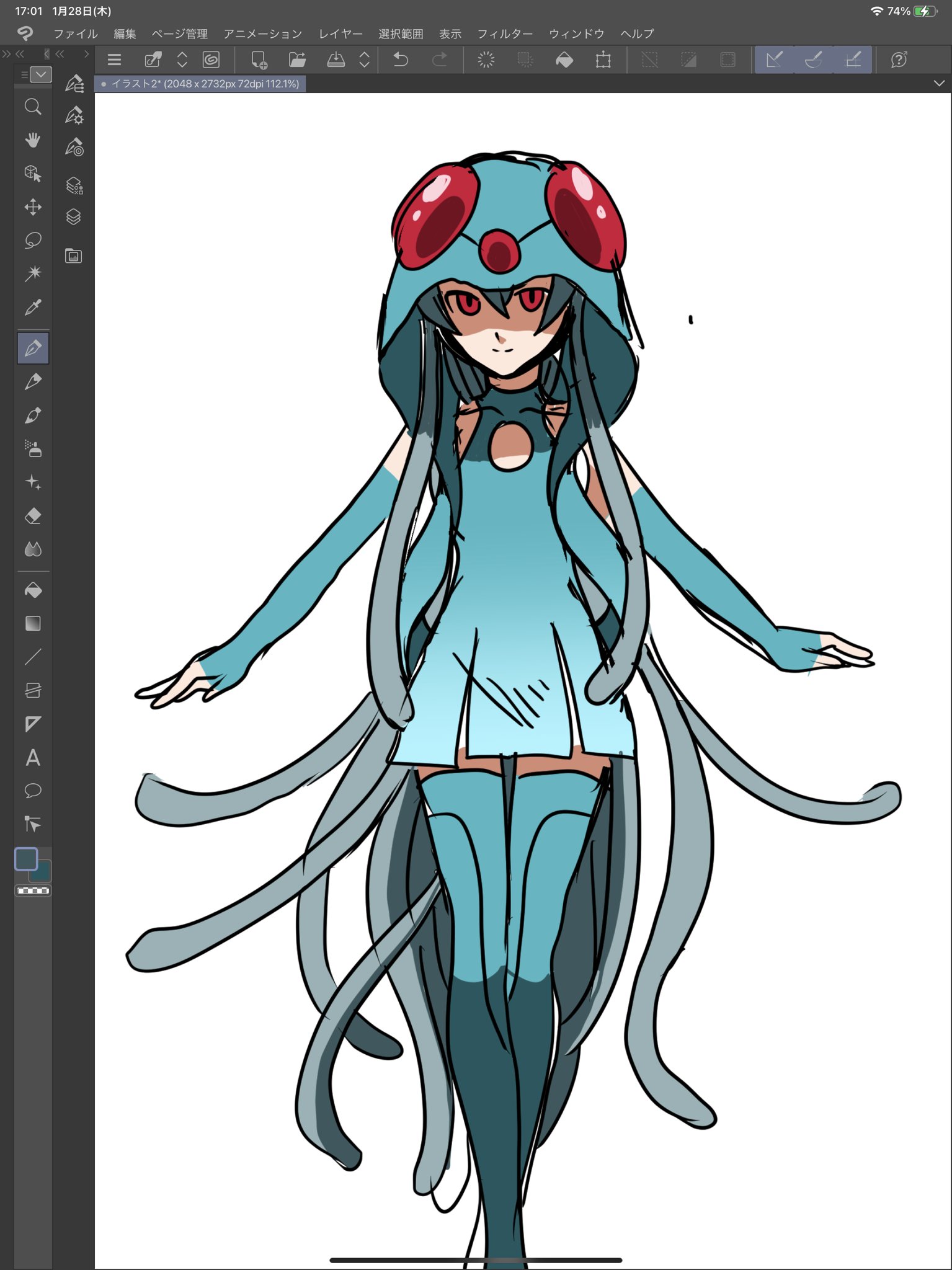Screen dimensions: 952x1270
Task: Open the Sub Tool palette icon
Action: point(74,83)
